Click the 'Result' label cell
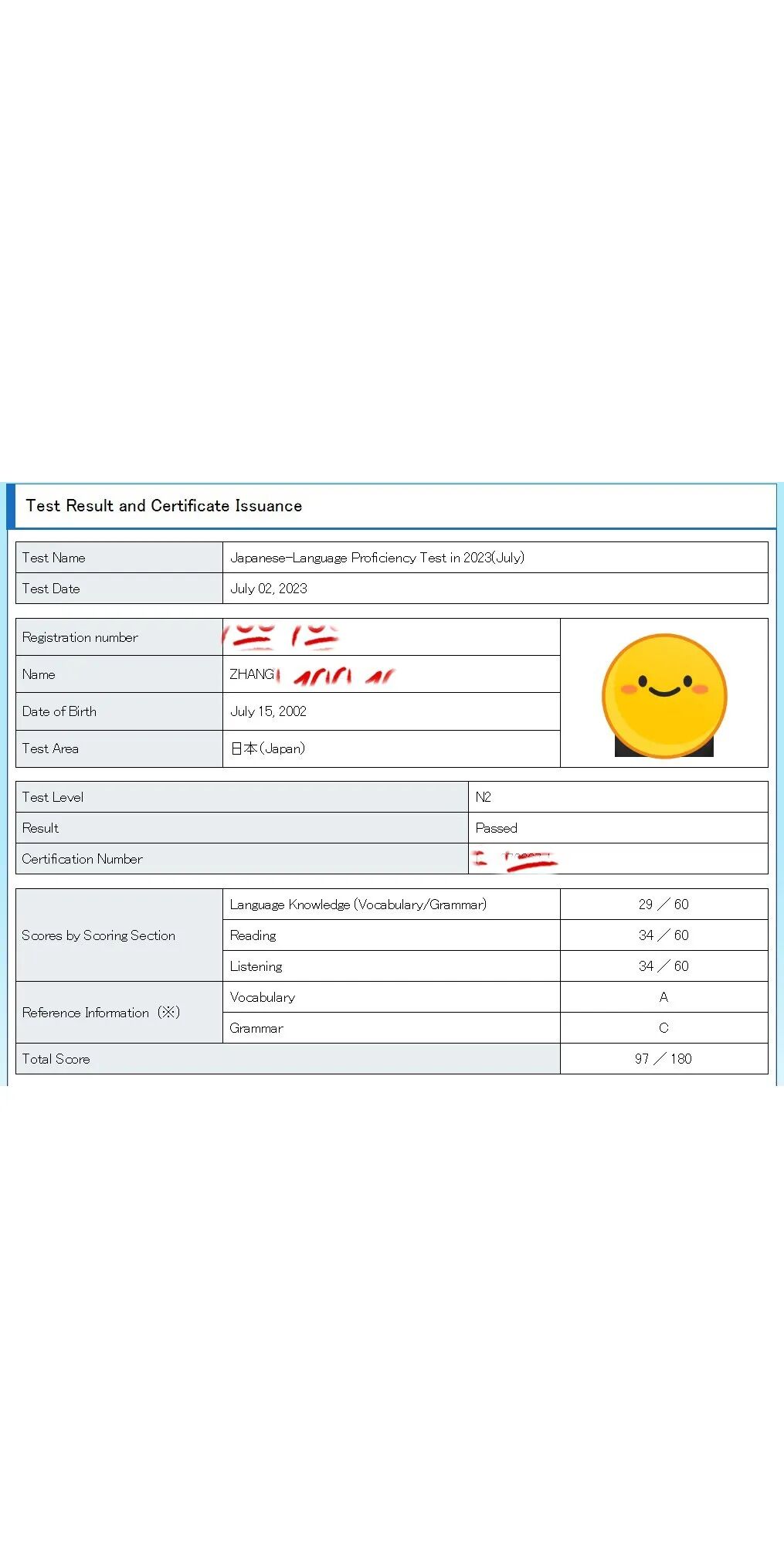This screenshot has width=784, height=1568. point(242,828)
